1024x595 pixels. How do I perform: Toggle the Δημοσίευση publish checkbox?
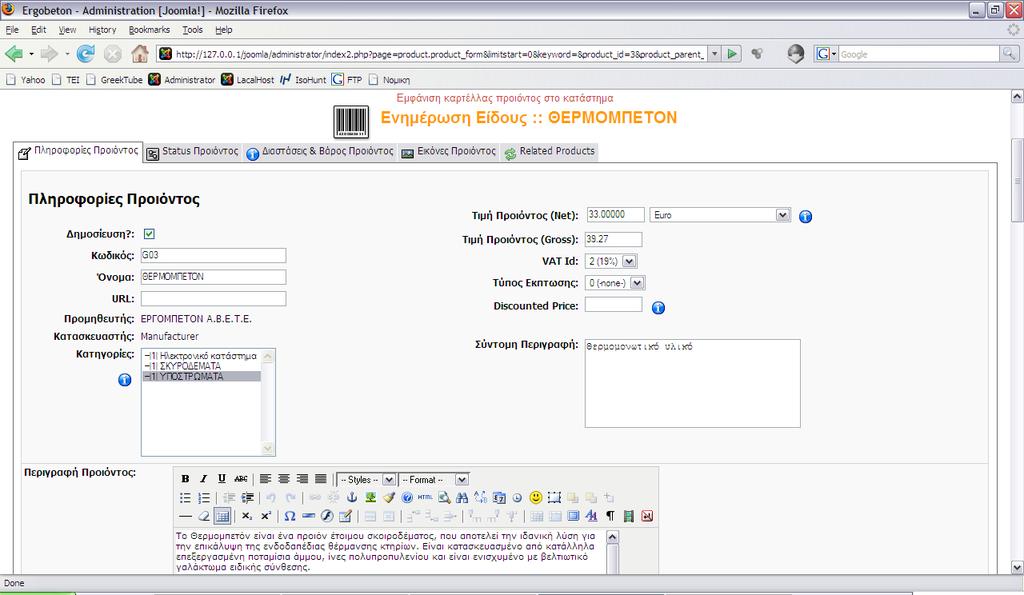(x=149, y=234)
